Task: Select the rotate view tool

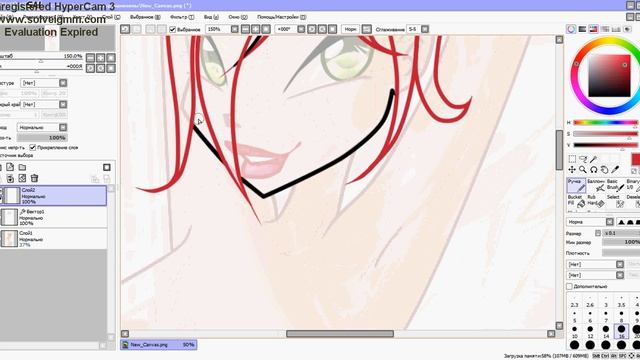Action: [593, 169]
